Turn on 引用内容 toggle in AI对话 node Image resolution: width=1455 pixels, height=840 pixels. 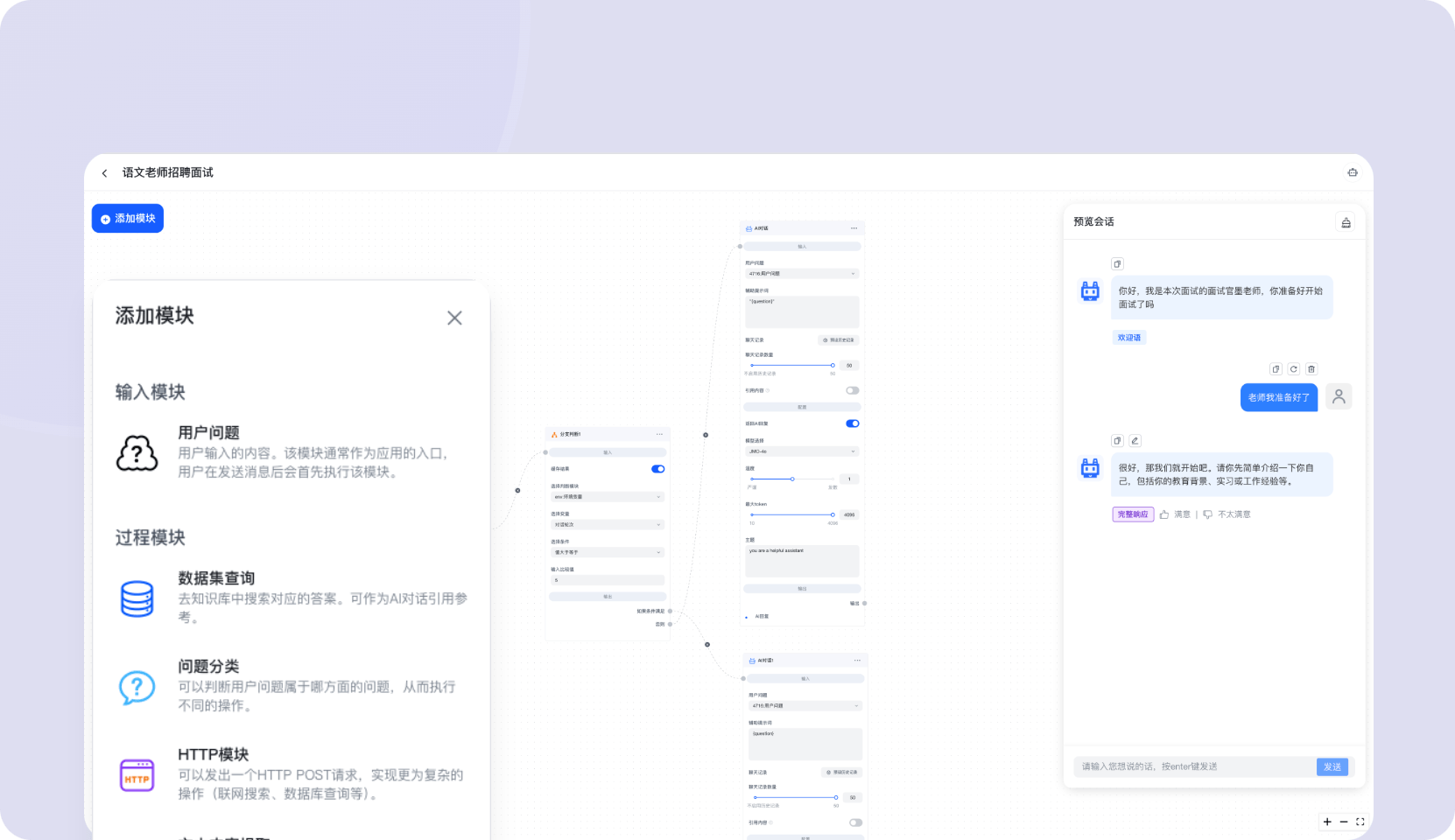(854, 390)
